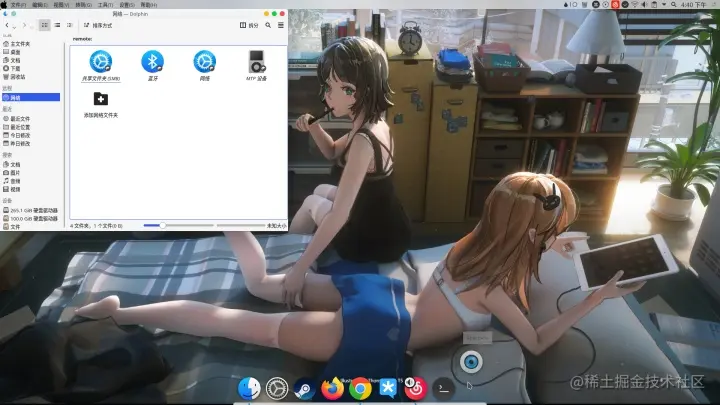
Task: Open the 排序方式 sort menu
Action: point(98,25)
